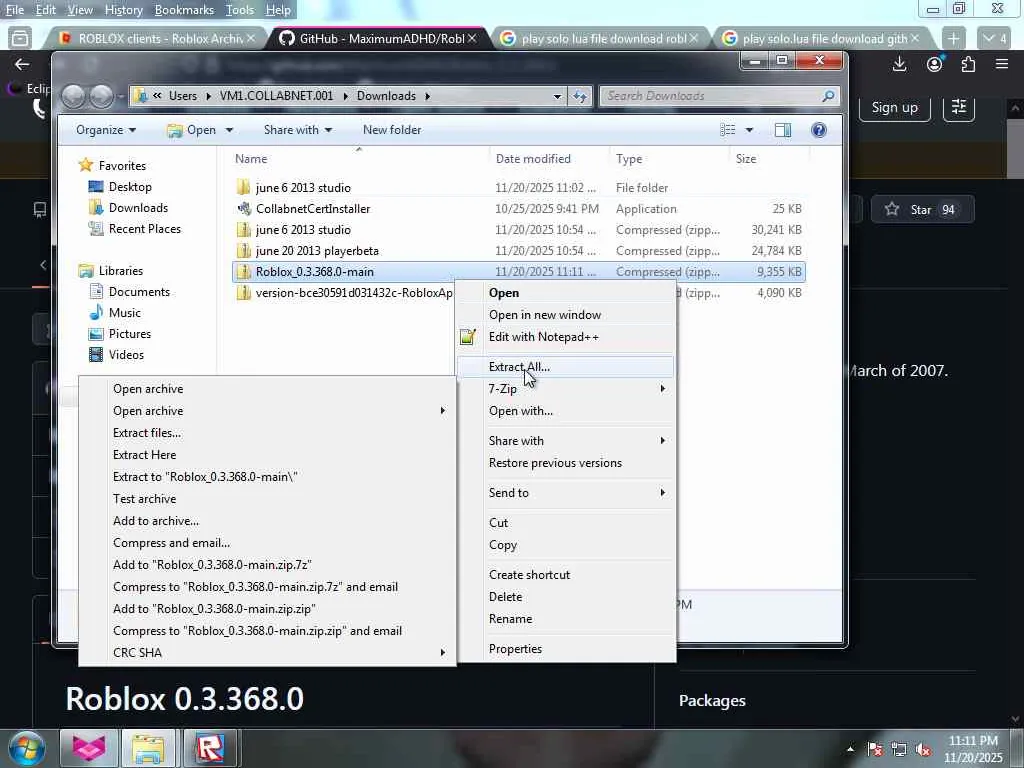Click the network tray icon

(x=899, y=750)
